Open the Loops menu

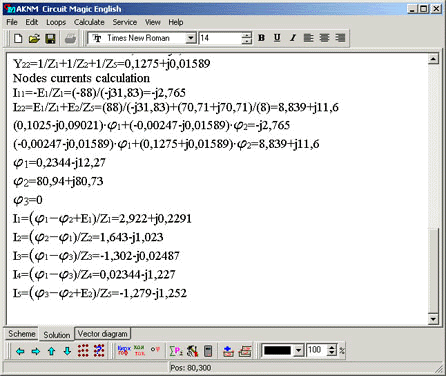56,22
